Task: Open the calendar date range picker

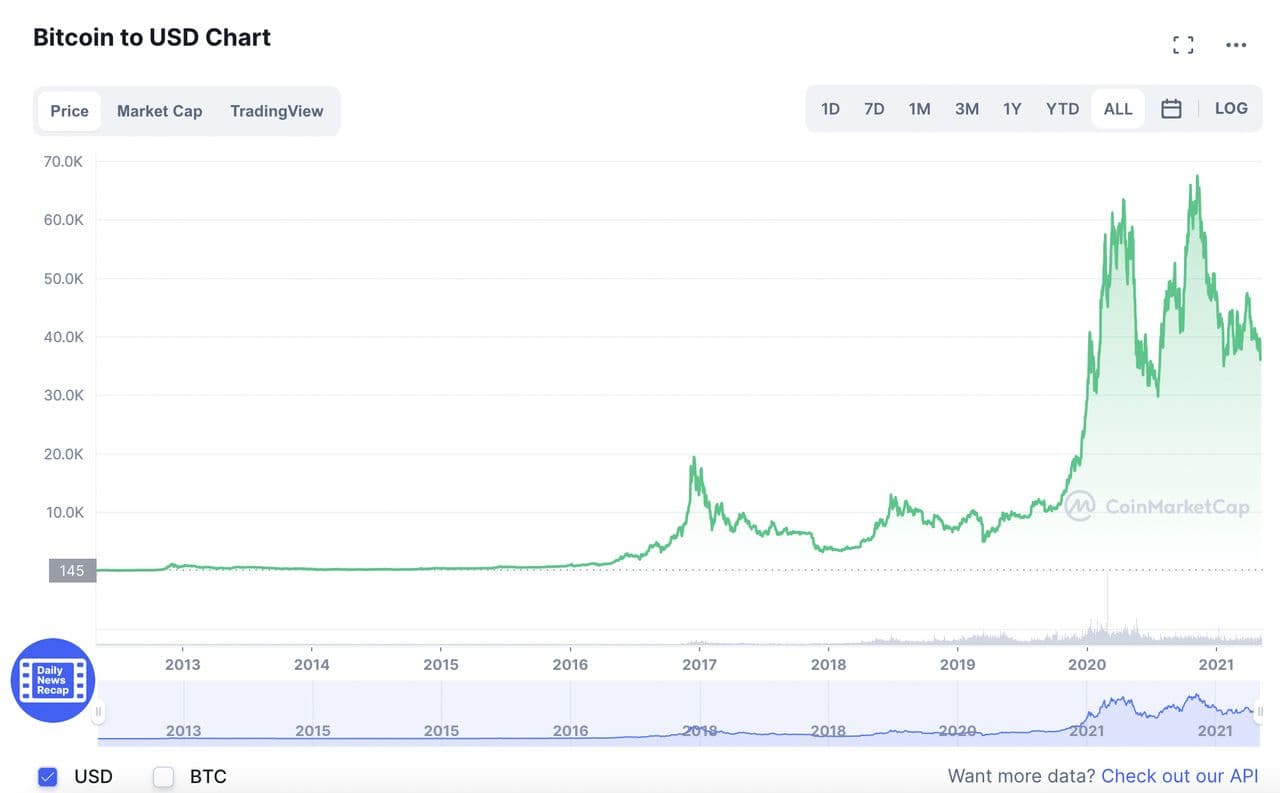Action: pos(1171,109)
